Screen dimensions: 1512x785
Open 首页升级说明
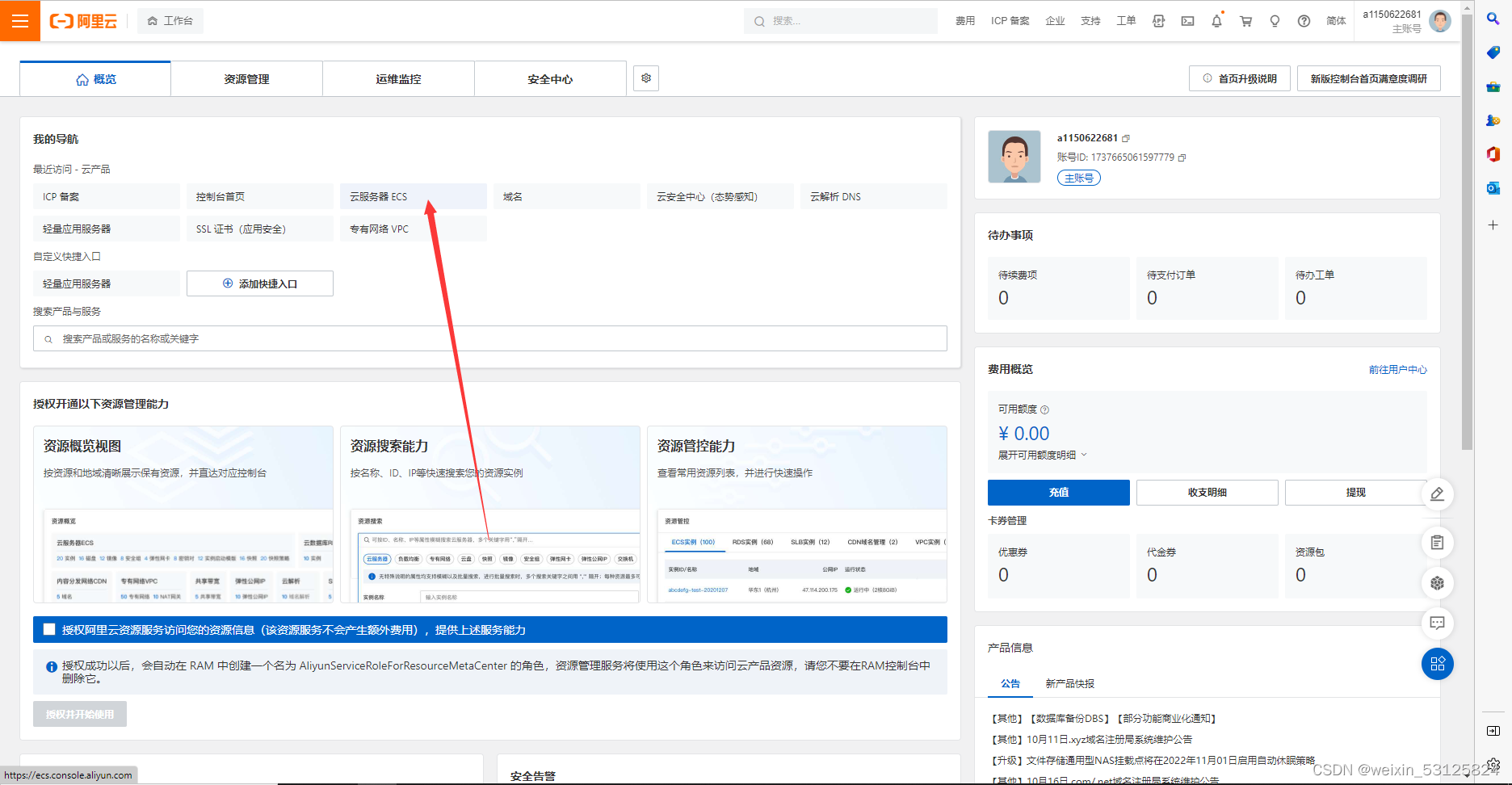[x=1239, y=78]
